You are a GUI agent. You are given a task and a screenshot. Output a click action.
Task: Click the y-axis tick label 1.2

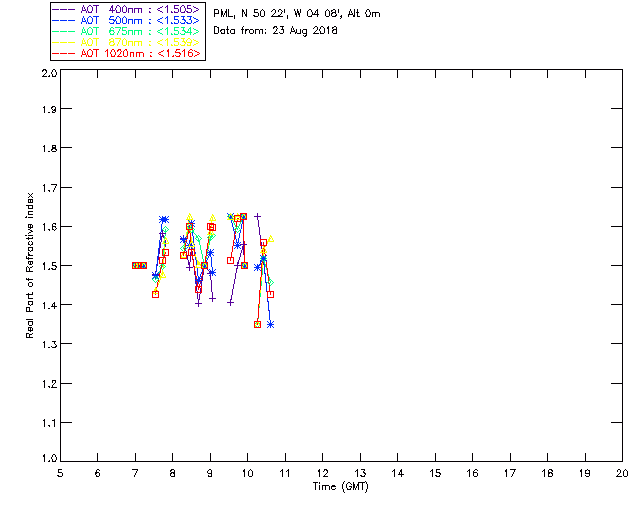tap(49, 384)
